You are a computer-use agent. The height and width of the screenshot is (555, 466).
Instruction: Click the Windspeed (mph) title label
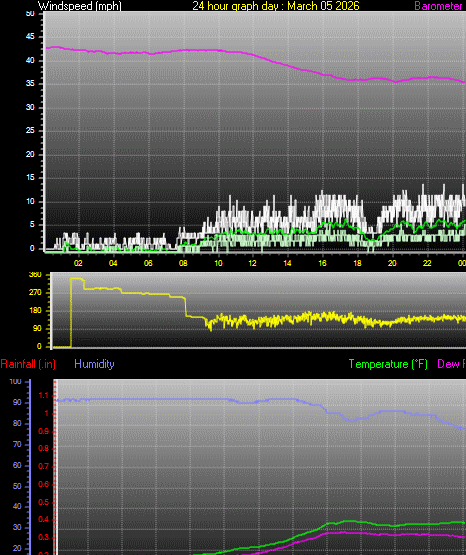[80, 6]
